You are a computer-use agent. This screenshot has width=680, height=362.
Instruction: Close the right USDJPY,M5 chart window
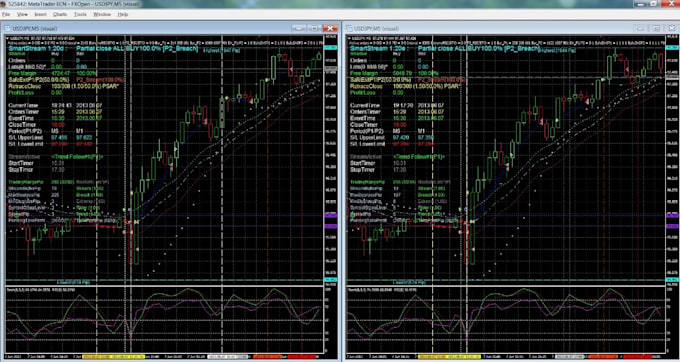[x=672, y=28]
